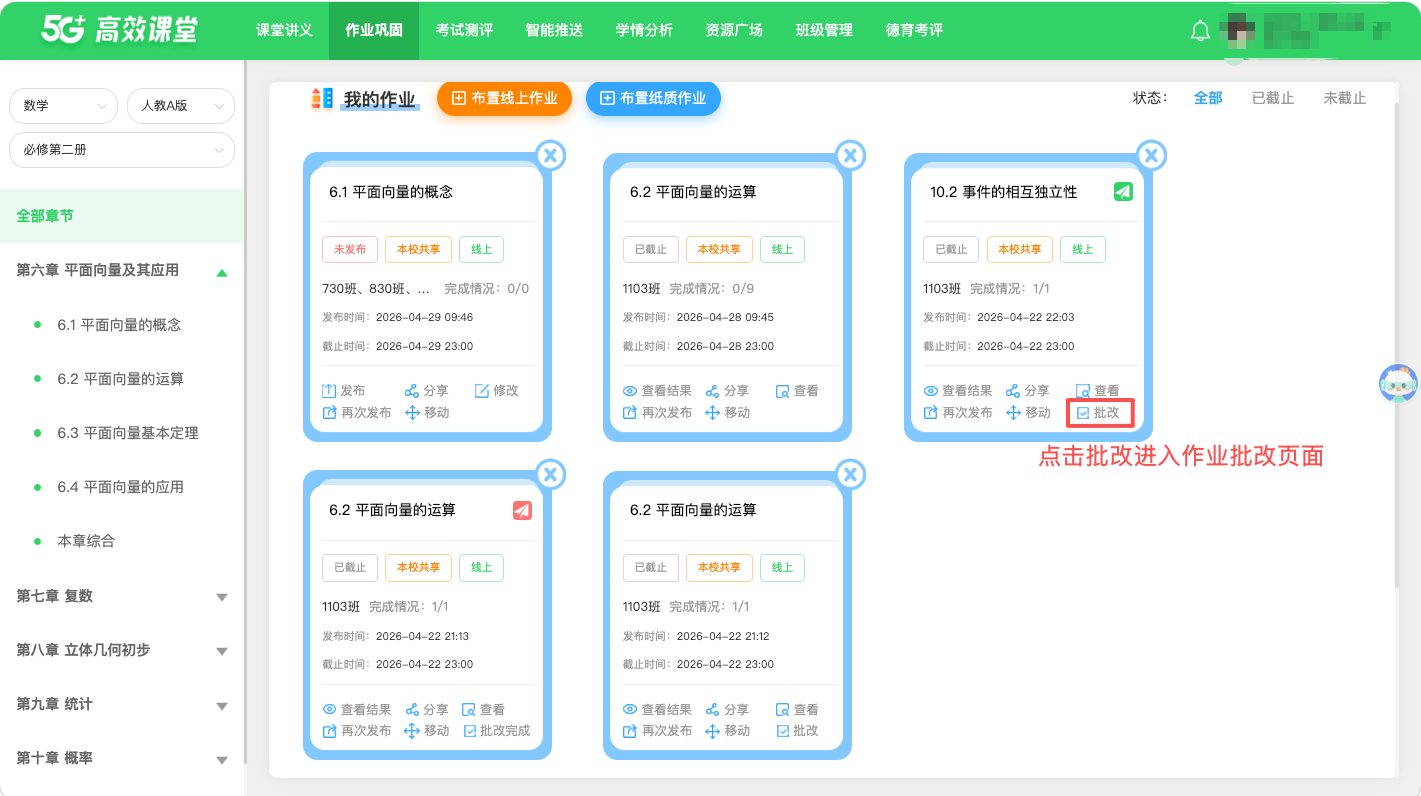Image resolution: width=1421 pixels, height=796 pixels.
Task: Click 分享 on the 10.2 事件的相互独立性 card
Action: (x=1028, y=391)
